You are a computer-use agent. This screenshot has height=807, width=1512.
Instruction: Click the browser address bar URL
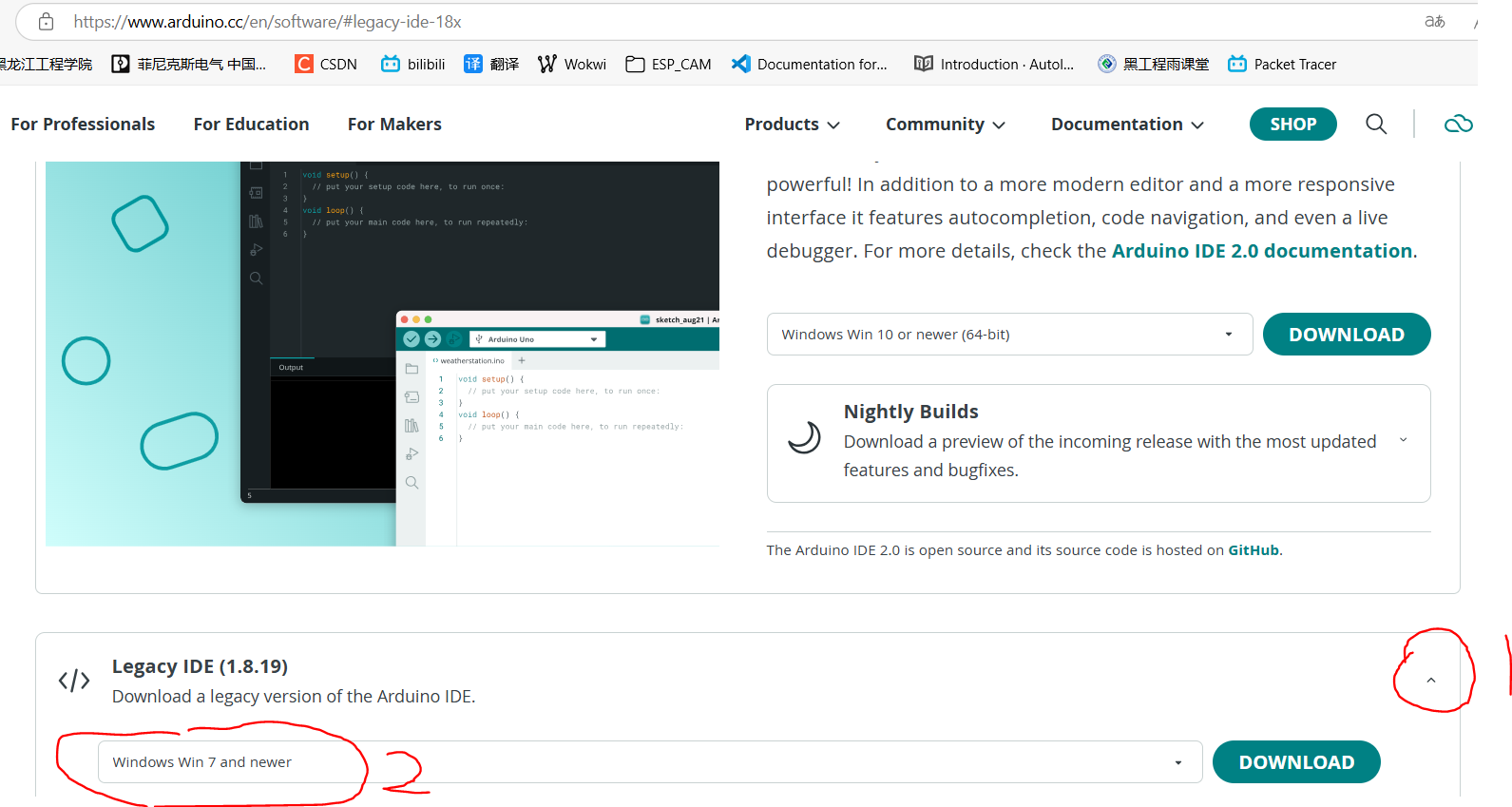pos(267,22)
